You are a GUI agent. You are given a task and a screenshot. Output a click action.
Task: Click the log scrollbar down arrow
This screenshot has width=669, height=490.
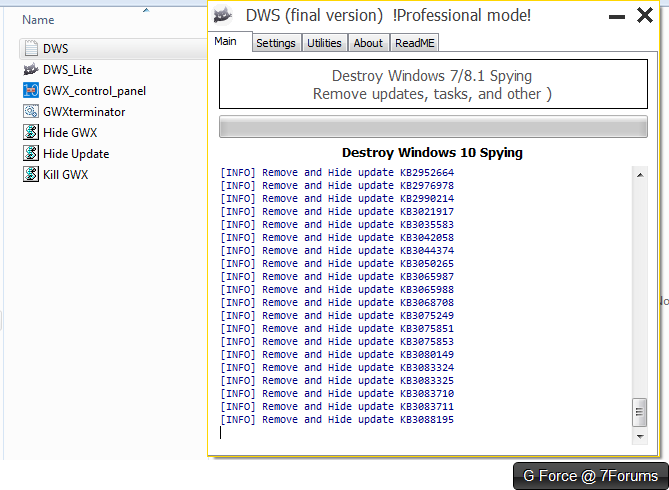640,436
